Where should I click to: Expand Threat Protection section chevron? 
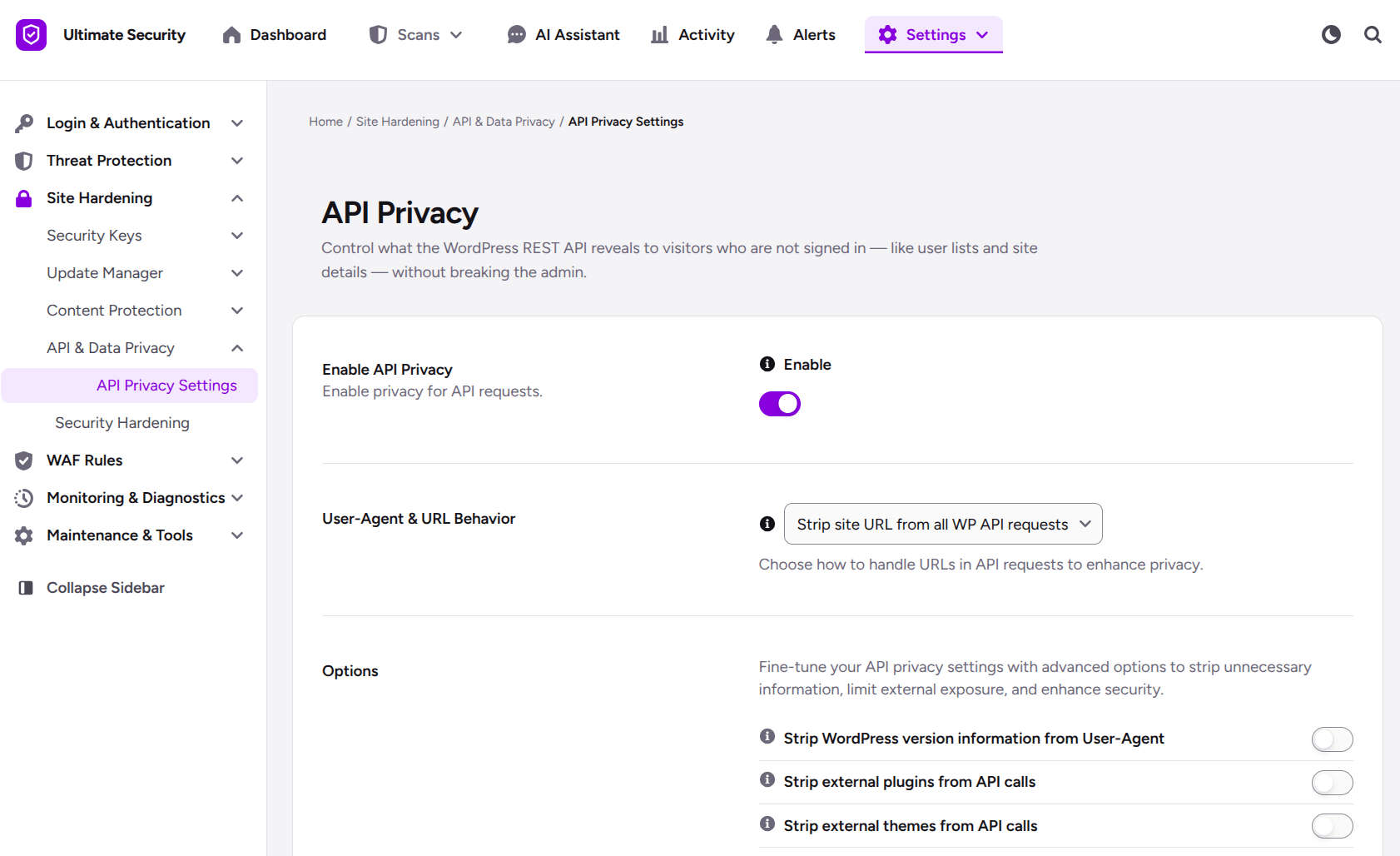tap(237, 161)
